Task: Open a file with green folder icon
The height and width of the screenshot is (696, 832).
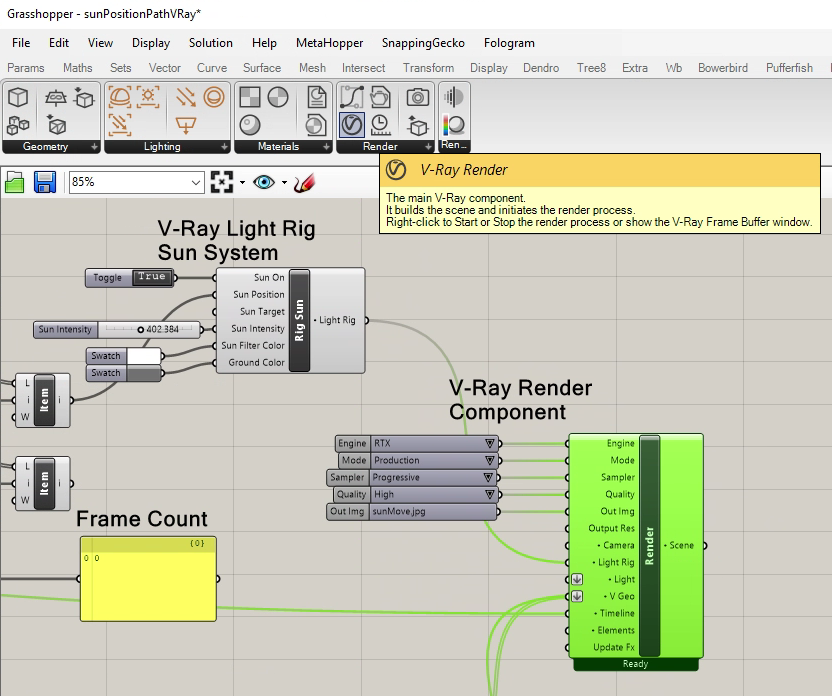Action: pos(15,182)
